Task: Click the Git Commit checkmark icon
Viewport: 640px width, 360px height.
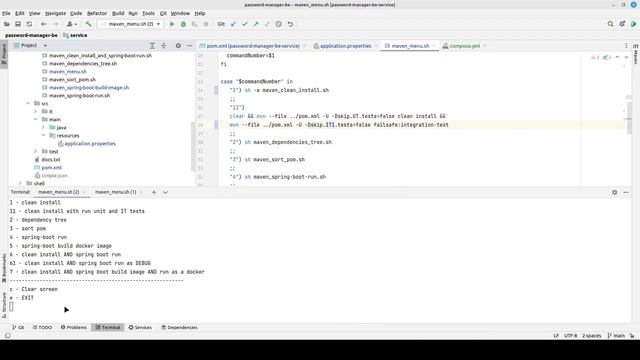Action: point(245,24)
